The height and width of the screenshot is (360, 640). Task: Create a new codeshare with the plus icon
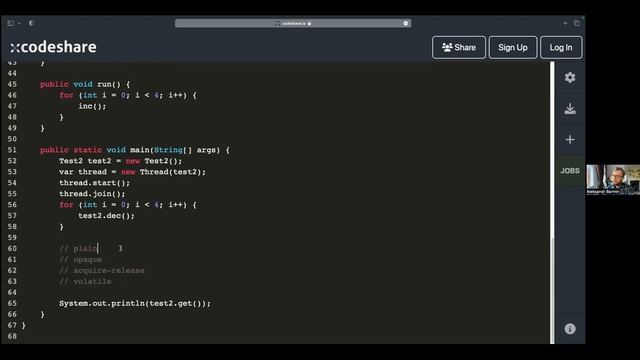570,140
